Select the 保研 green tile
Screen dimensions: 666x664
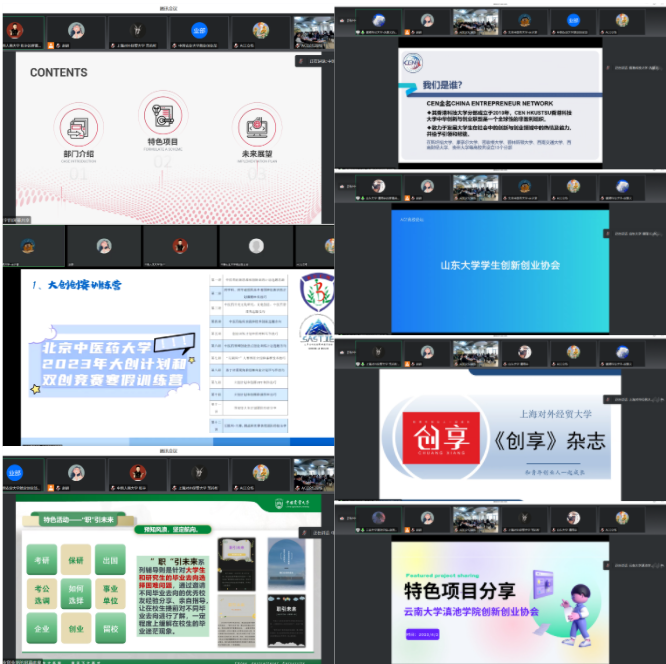(x=75, y=560)
